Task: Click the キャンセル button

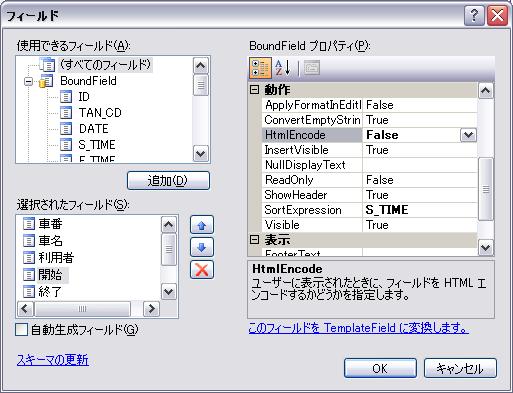Action: click(460, 368)
